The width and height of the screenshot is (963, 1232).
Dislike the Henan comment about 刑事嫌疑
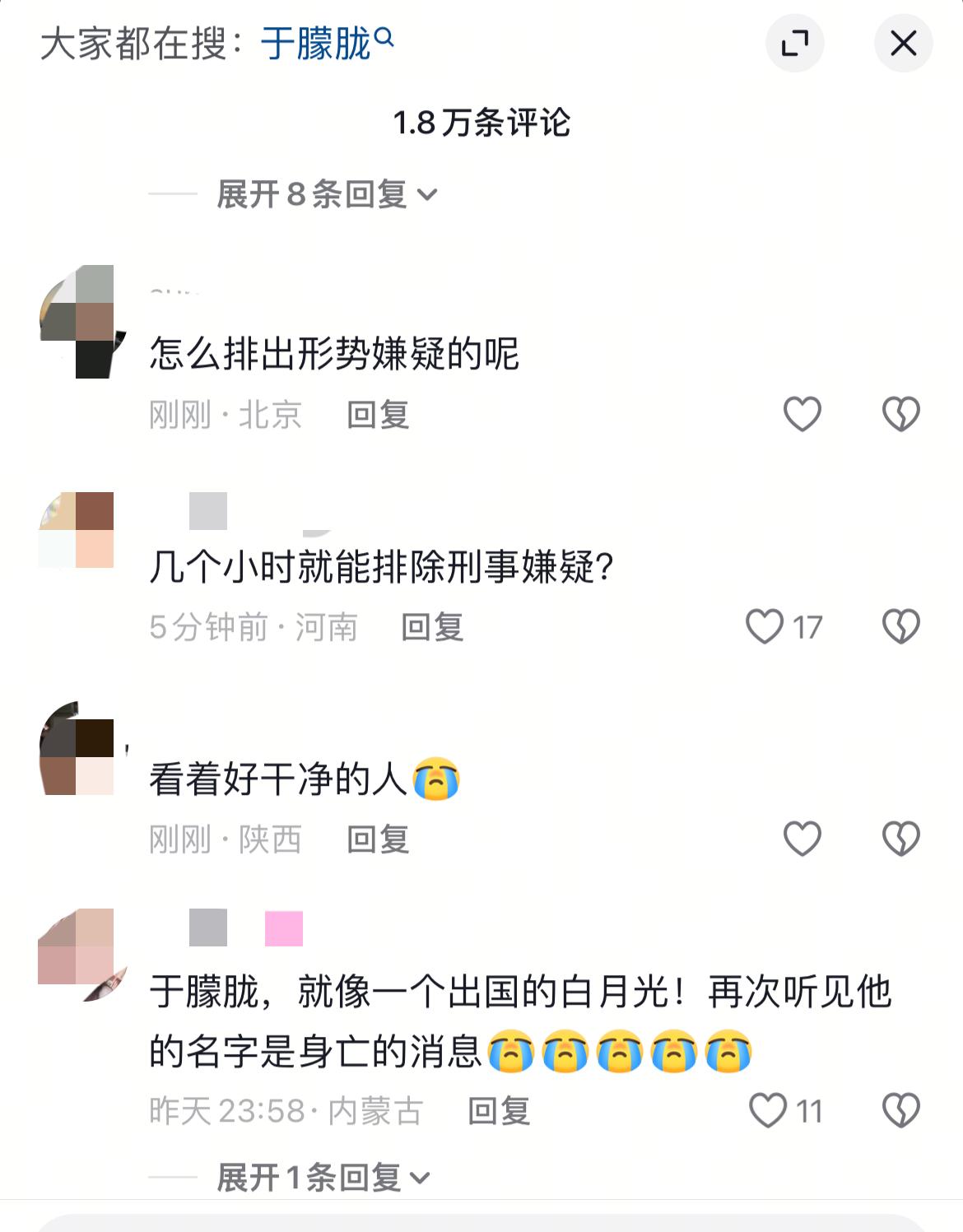tap(900, 626)
